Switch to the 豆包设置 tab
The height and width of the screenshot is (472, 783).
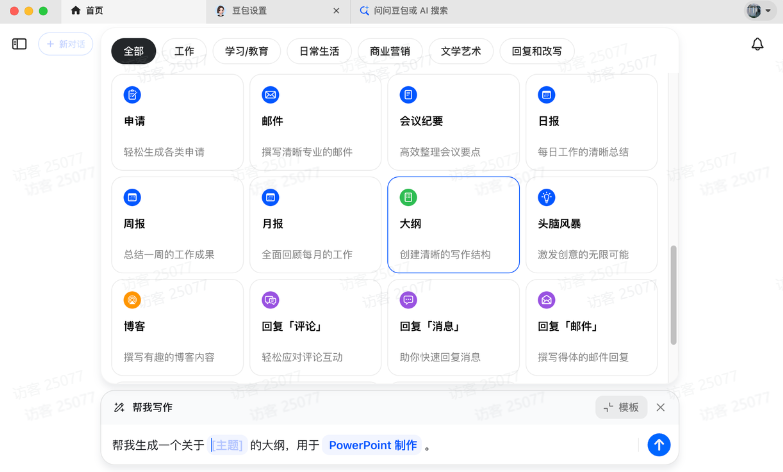coord(278,11)
